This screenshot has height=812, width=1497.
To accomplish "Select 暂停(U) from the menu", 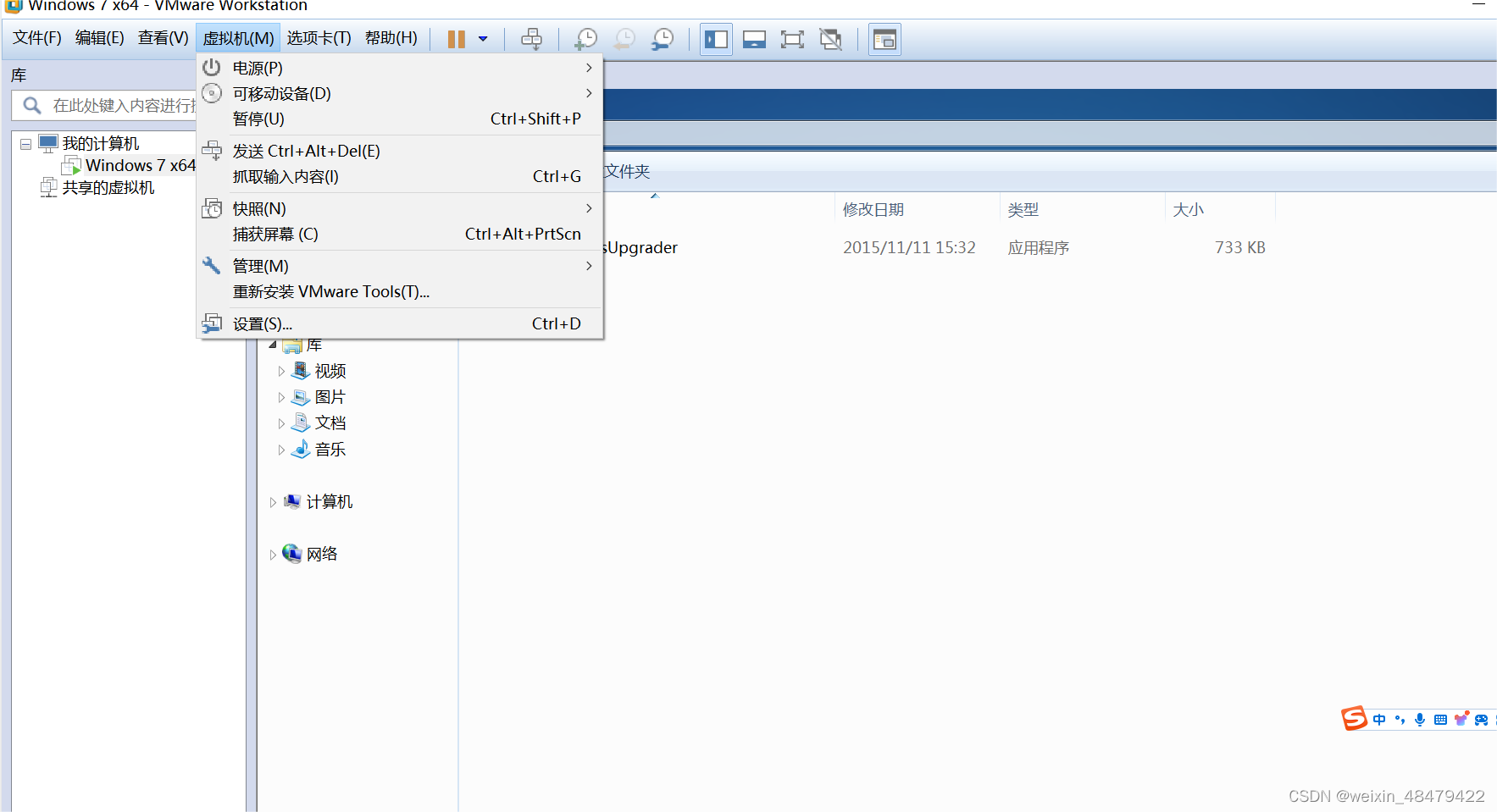I will pyautogui.click(x=399, y=119).
